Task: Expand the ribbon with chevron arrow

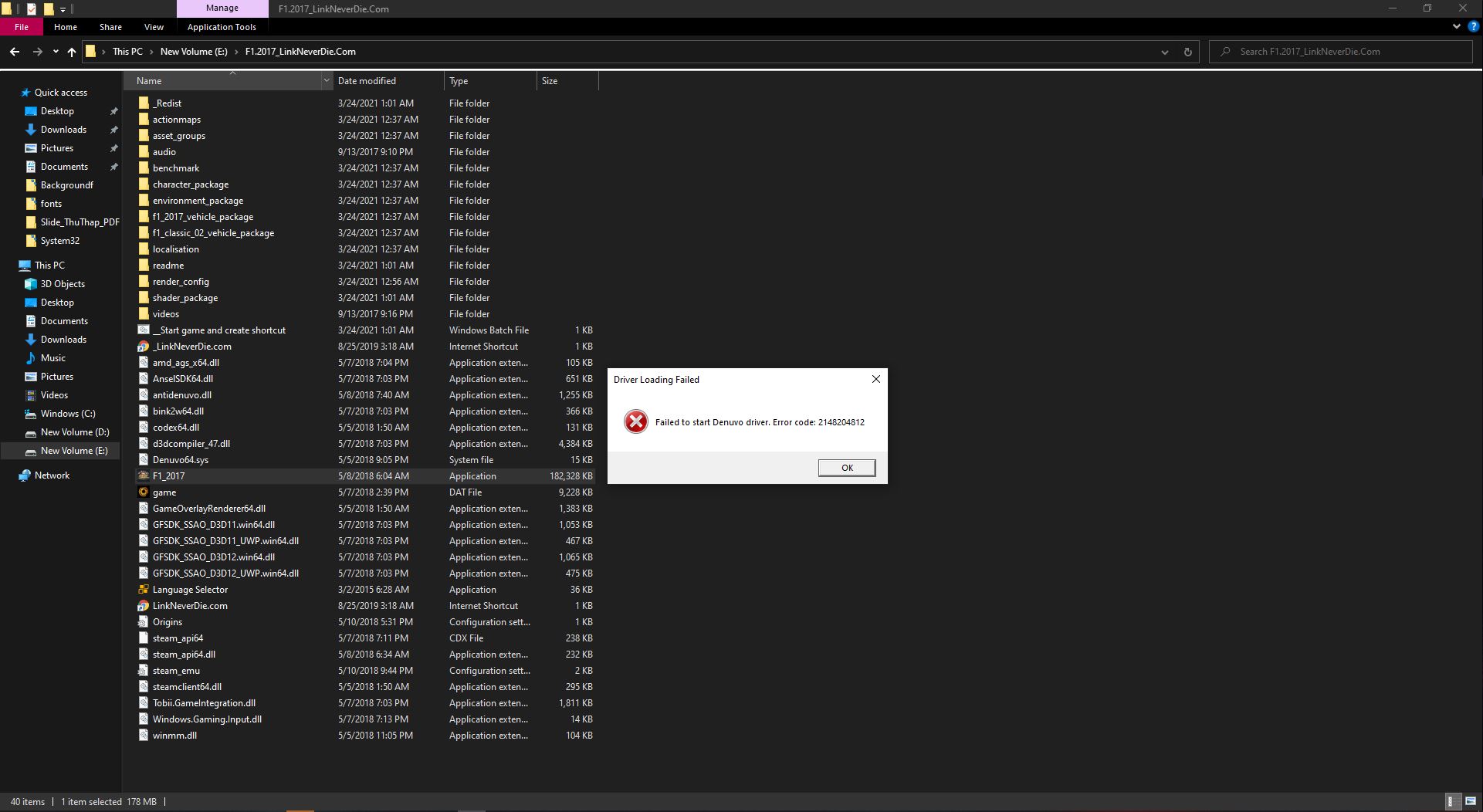Action: [1456, 26]
